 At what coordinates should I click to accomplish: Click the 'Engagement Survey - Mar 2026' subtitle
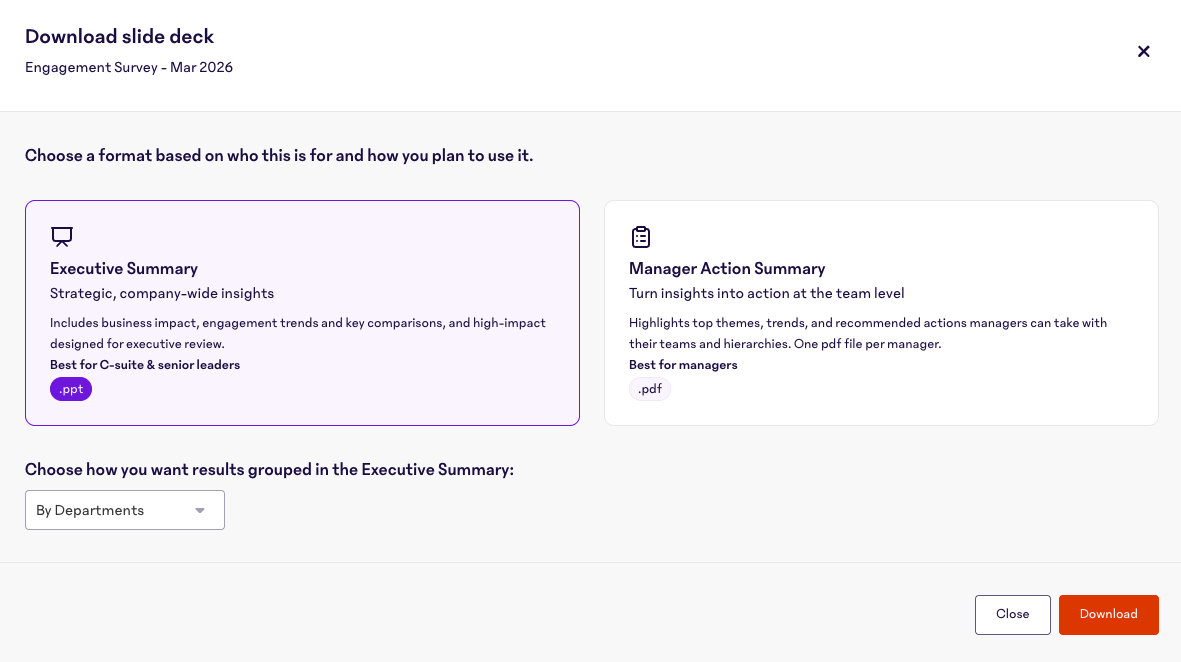coord(129,68)
